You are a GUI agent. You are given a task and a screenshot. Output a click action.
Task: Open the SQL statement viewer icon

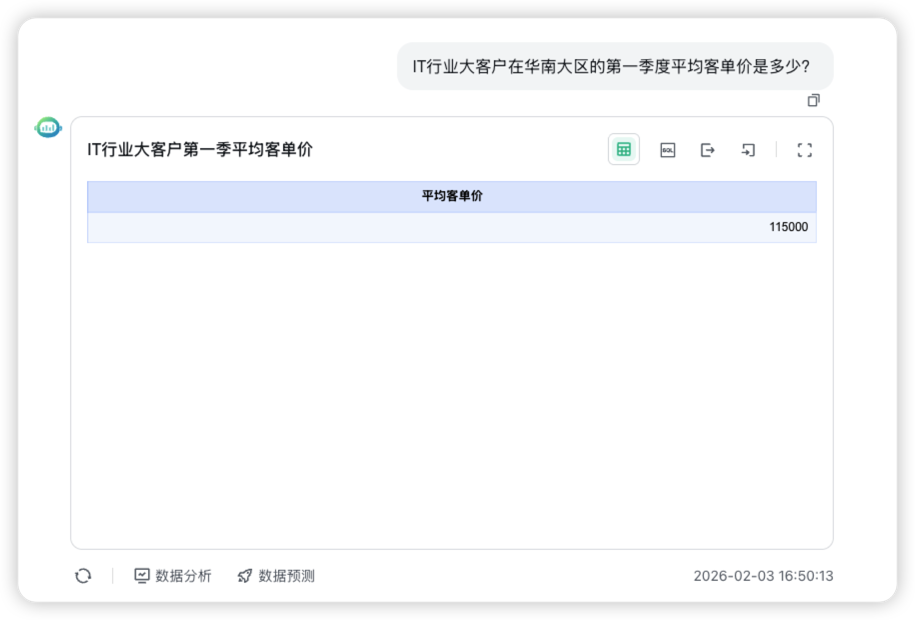pyautogui.click(x=667, y=149)
